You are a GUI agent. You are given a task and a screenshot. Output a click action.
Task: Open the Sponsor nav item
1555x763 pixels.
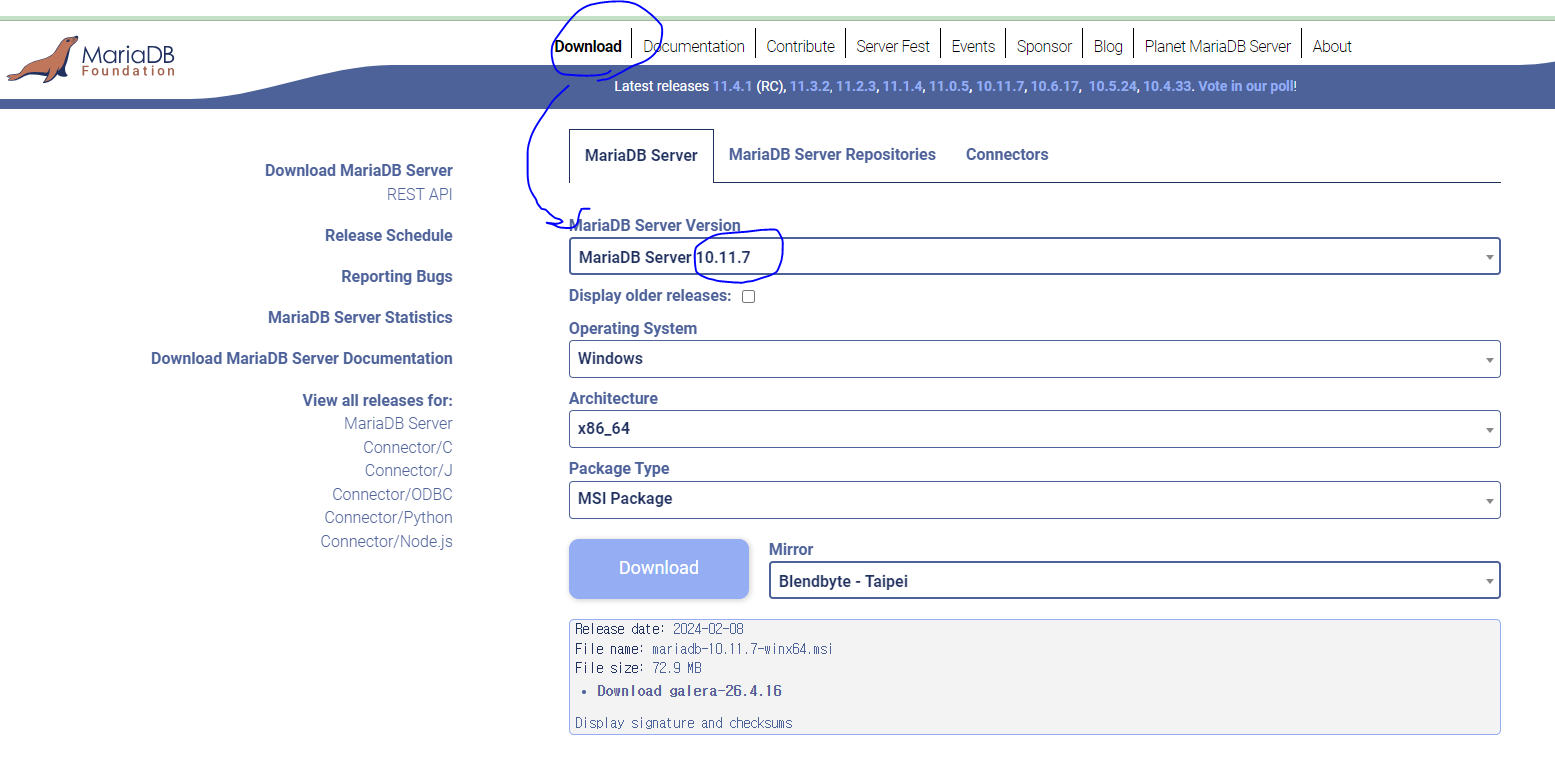pos(1044,46)
